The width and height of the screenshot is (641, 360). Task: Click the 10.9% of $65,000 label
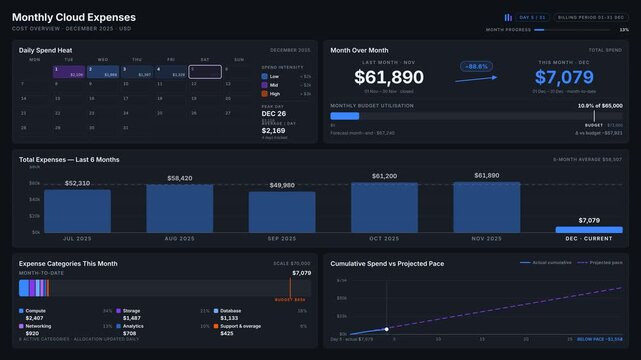click(x=600, y=106)
